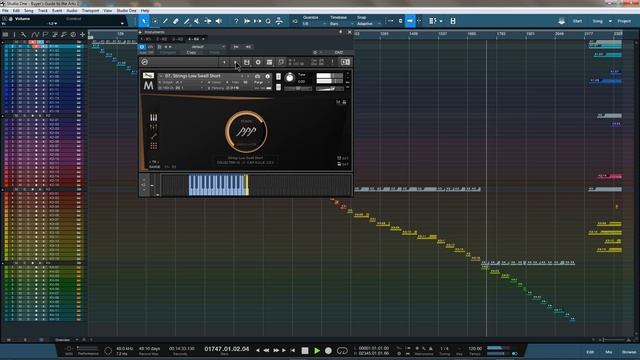Toggle instrument plugin power button
Image resolution: width=640 pixels, height=360 pixels.
142,47
